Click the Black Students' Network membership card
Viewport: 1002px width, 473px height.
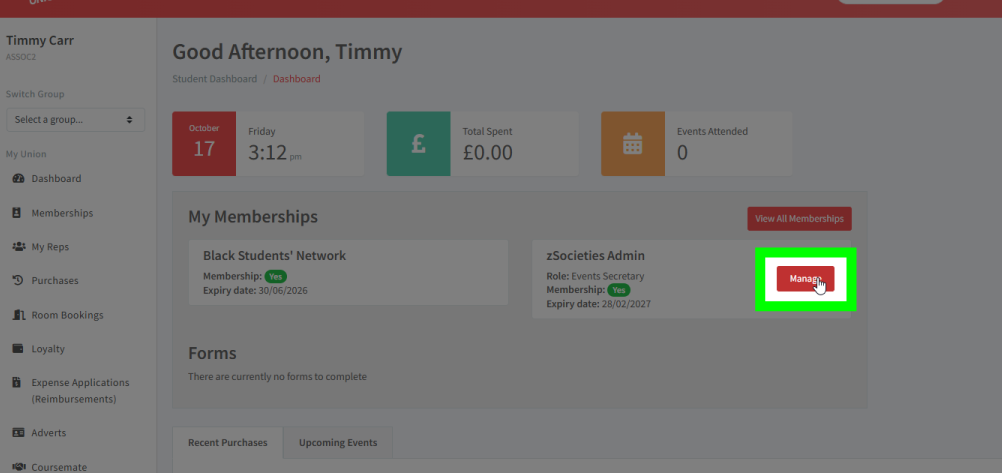(348, 272)
